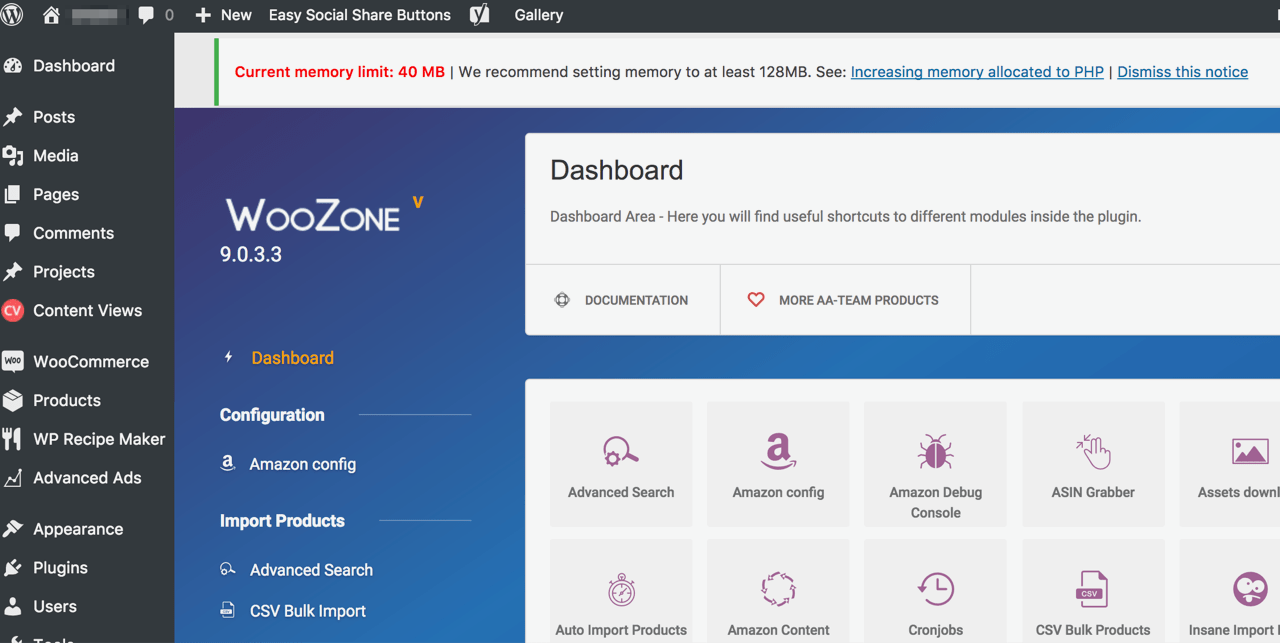Click the Yoast SEO icon in admin bar

[480, 15]
